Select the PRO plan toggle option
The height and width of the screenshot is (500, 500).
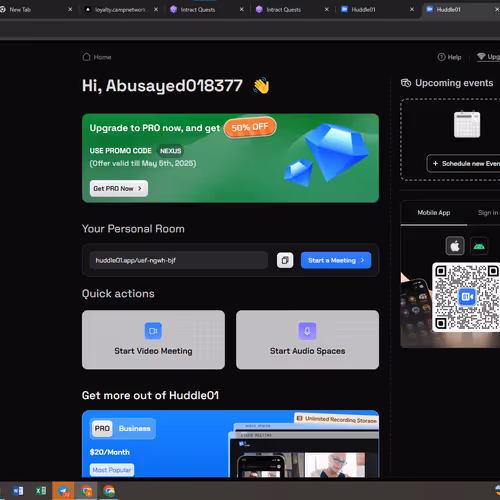pos(102,428)
